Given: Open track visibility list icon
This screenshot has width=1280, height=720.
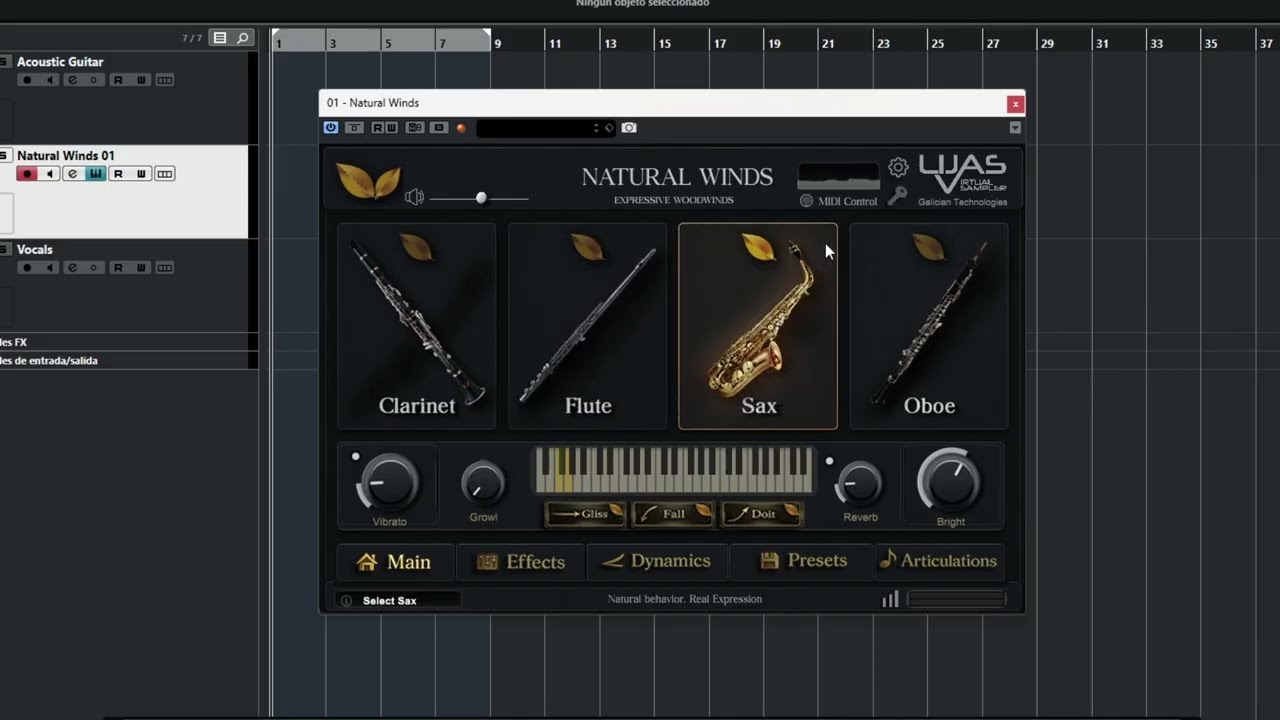Looking at the screenshot, I should 220,38.
